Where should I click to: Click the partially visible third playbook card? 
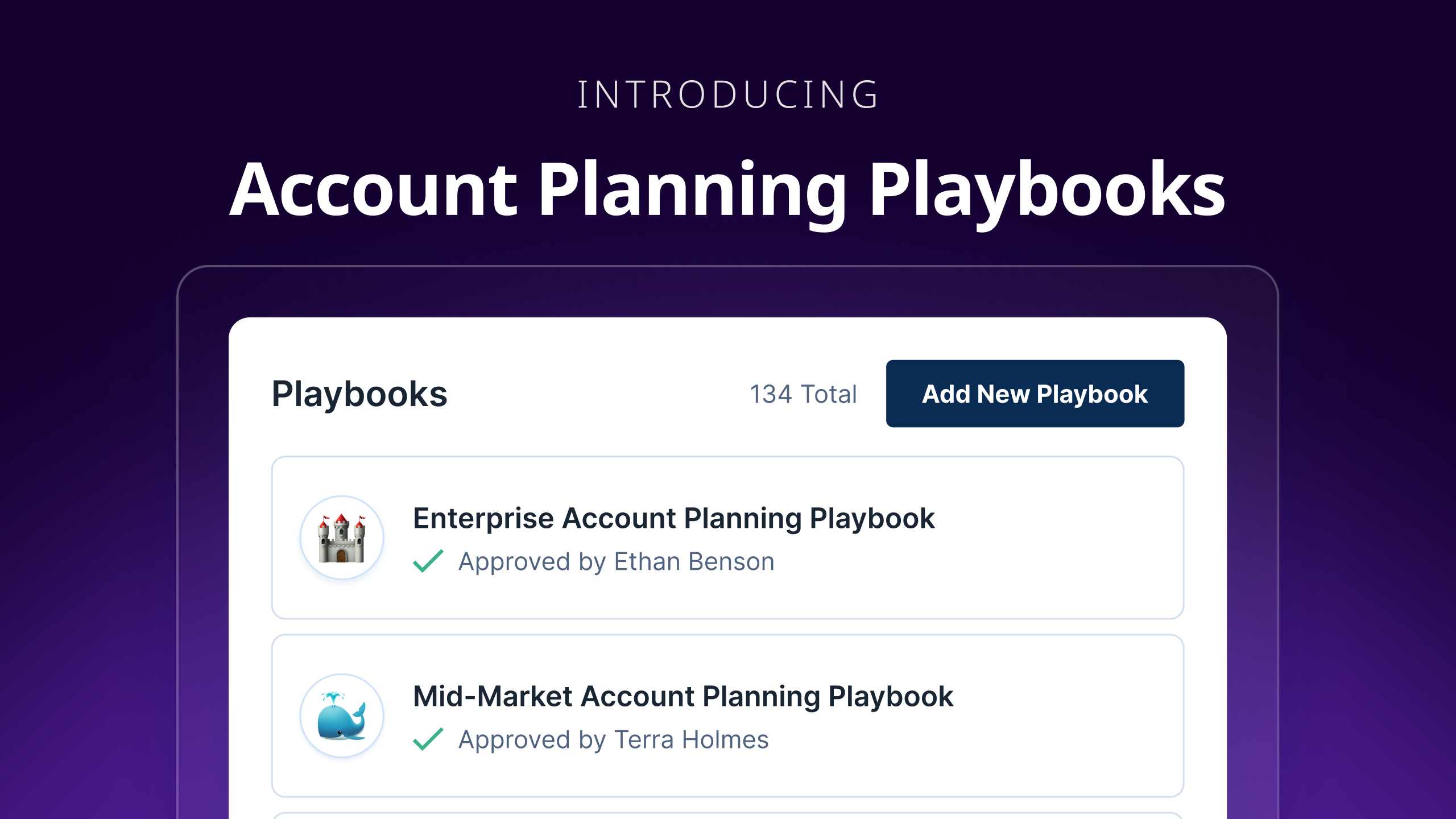pos(728,816)
